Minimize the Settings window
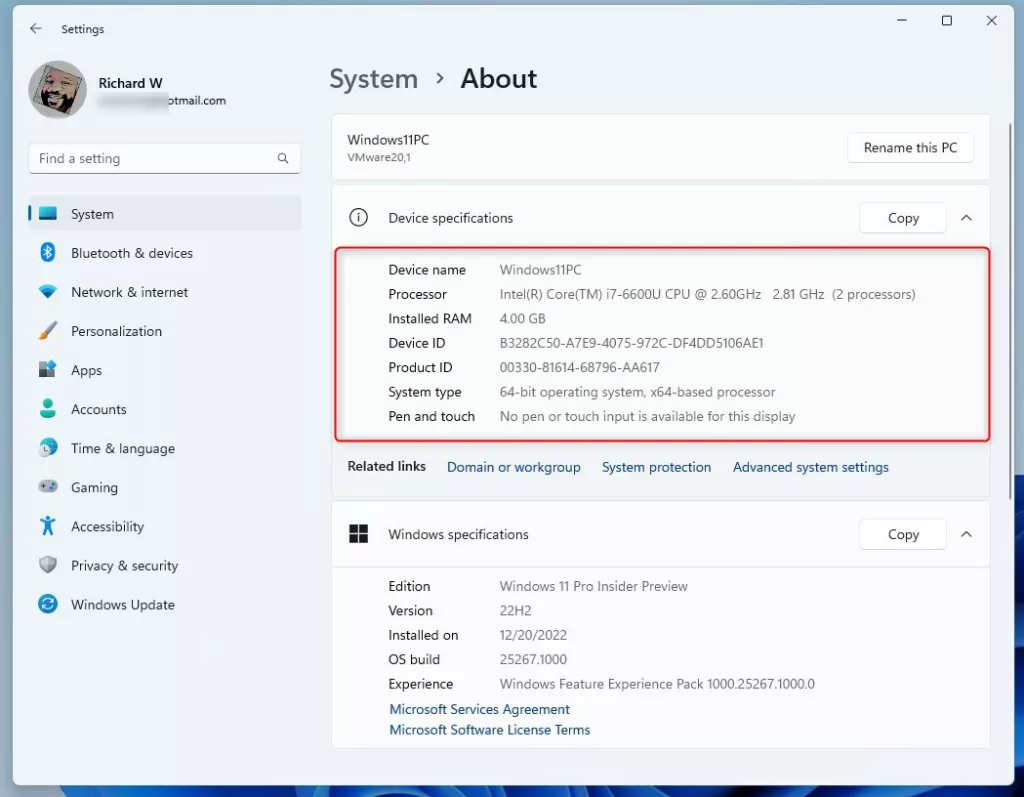Screen dimensions: 1024x797 902,20
